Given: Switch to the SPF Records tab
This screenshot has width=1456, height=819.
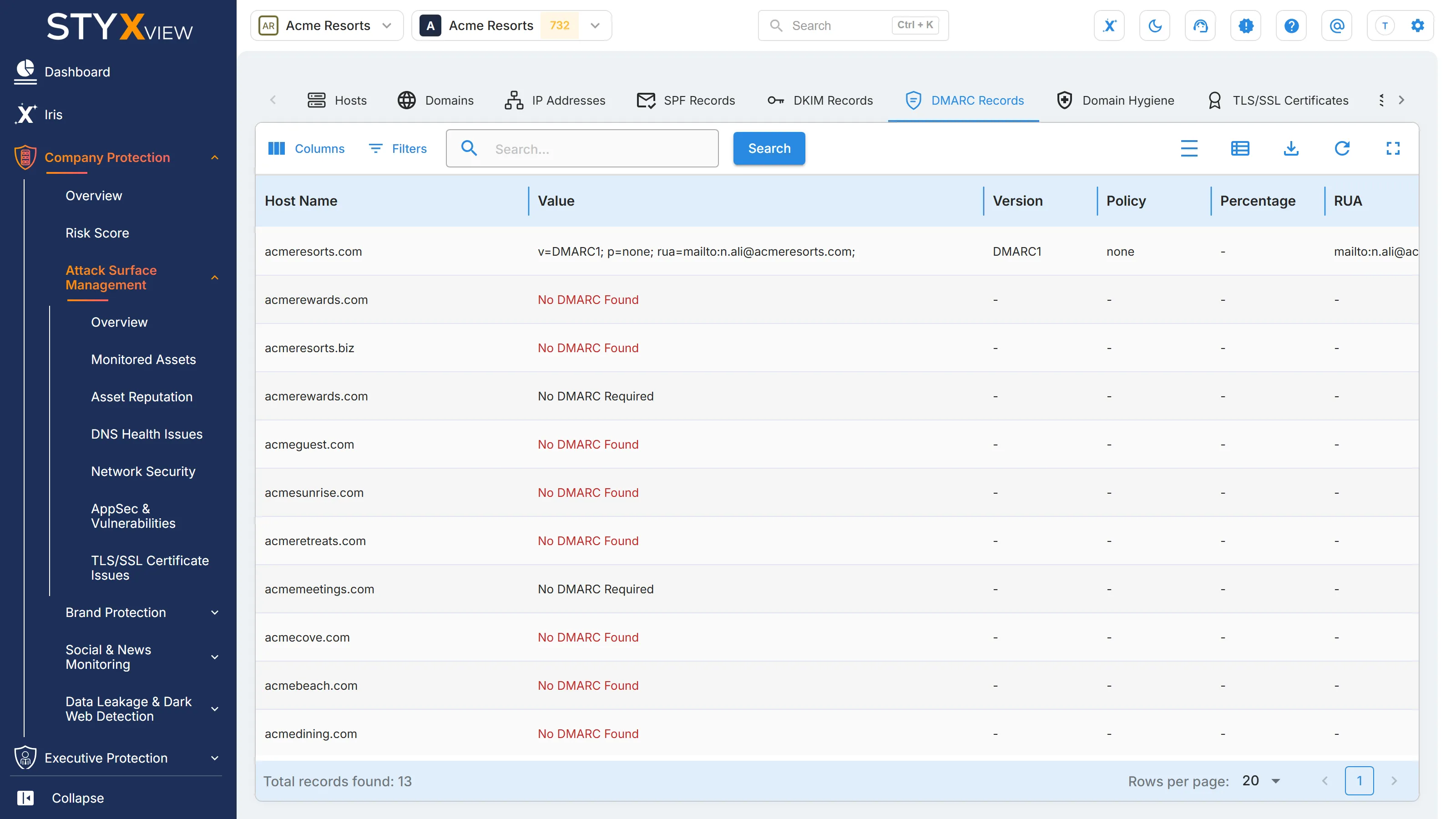Looking at the screenshot, I should click(x=686, y=100).
